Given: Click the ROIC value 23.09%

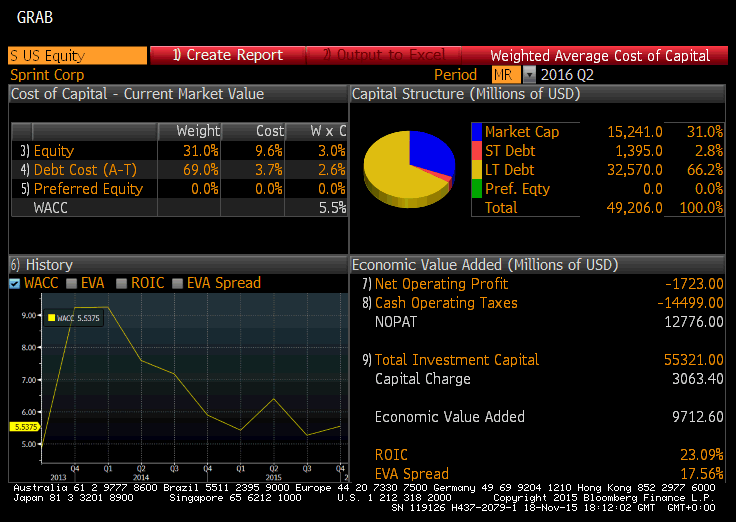Looking at the screenshot, I should coord(702,455).
